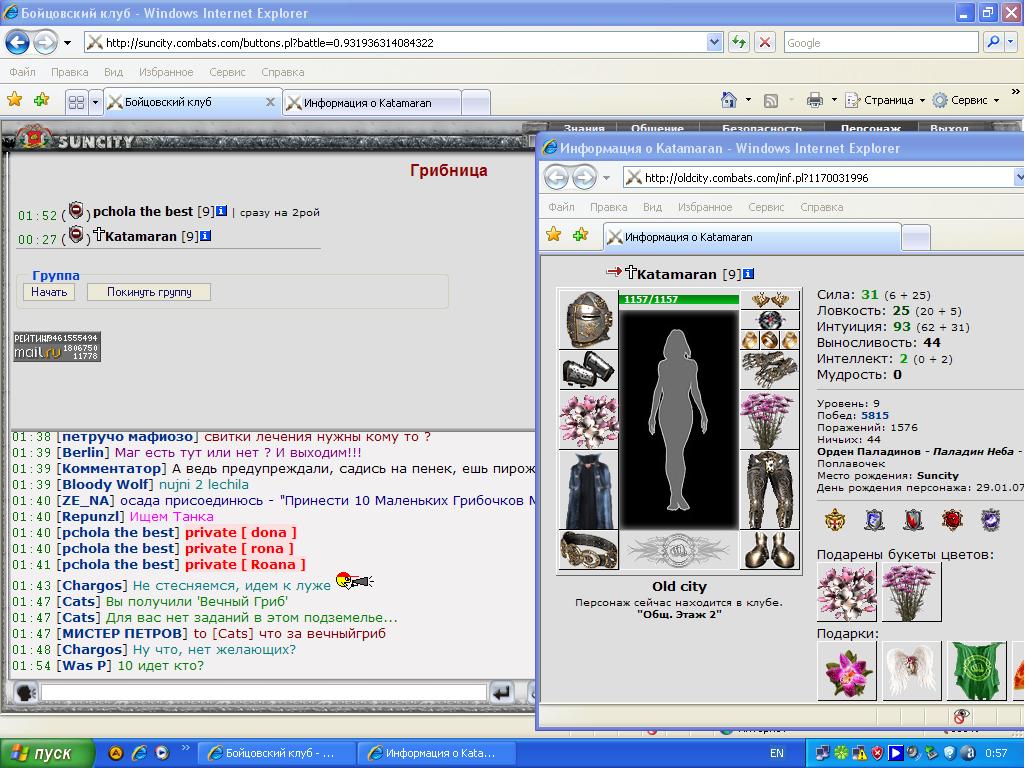Open the Избранное menu in main window
Viewport: 1025px width, 768px height.
(166, 72)
